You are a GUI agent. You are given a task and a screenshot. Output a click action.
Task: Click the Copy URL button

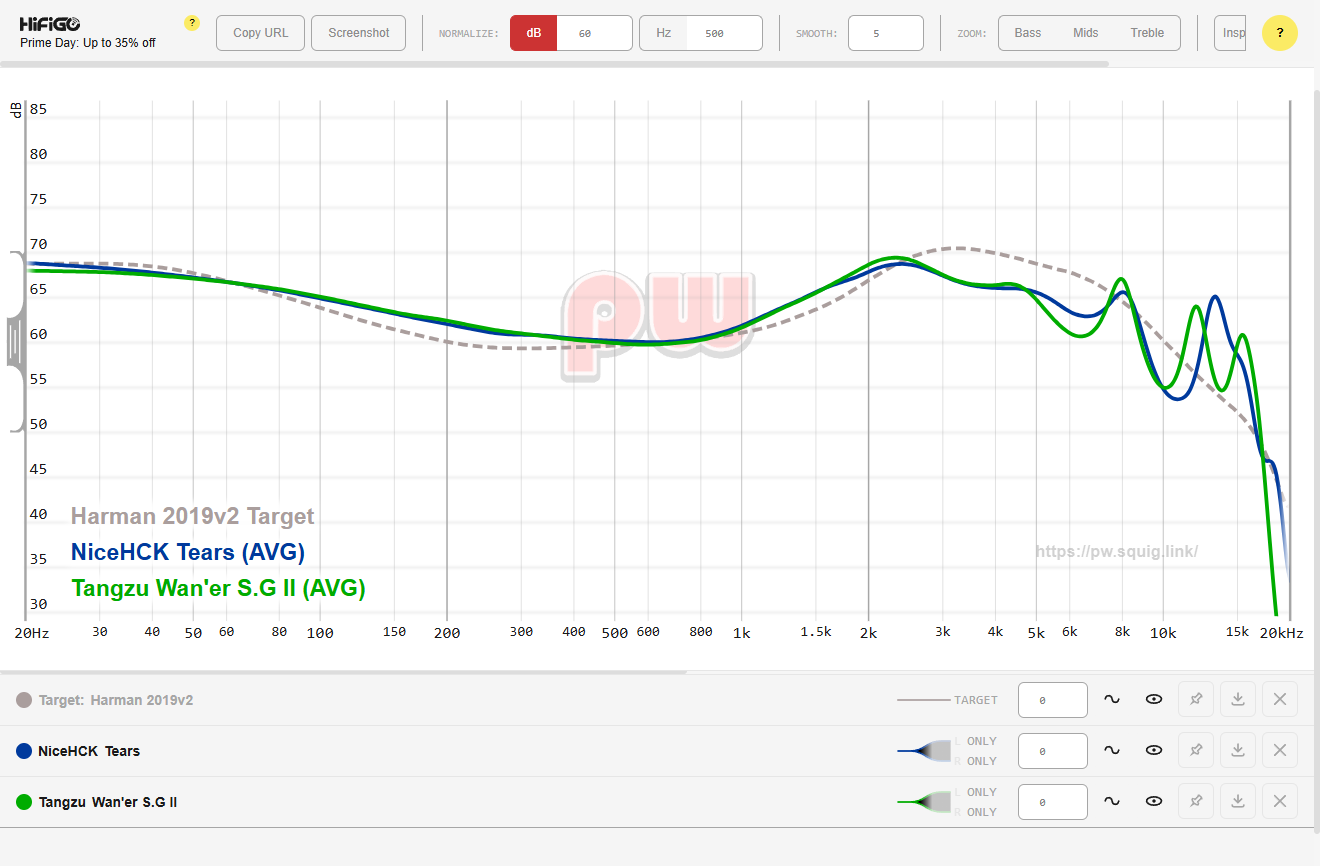pos(261,33)
